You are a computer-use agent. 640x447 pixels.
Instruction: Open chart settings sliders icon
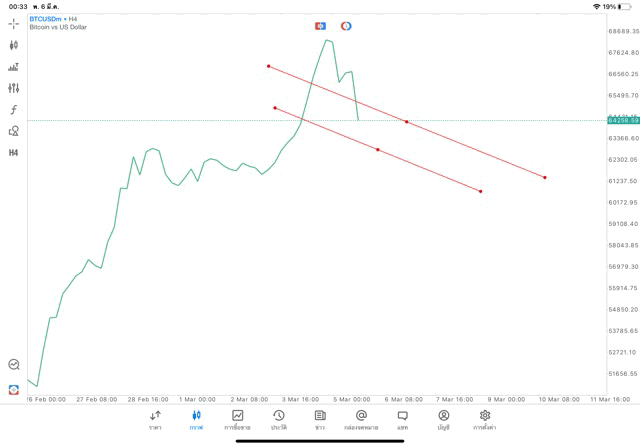point(14,88)
